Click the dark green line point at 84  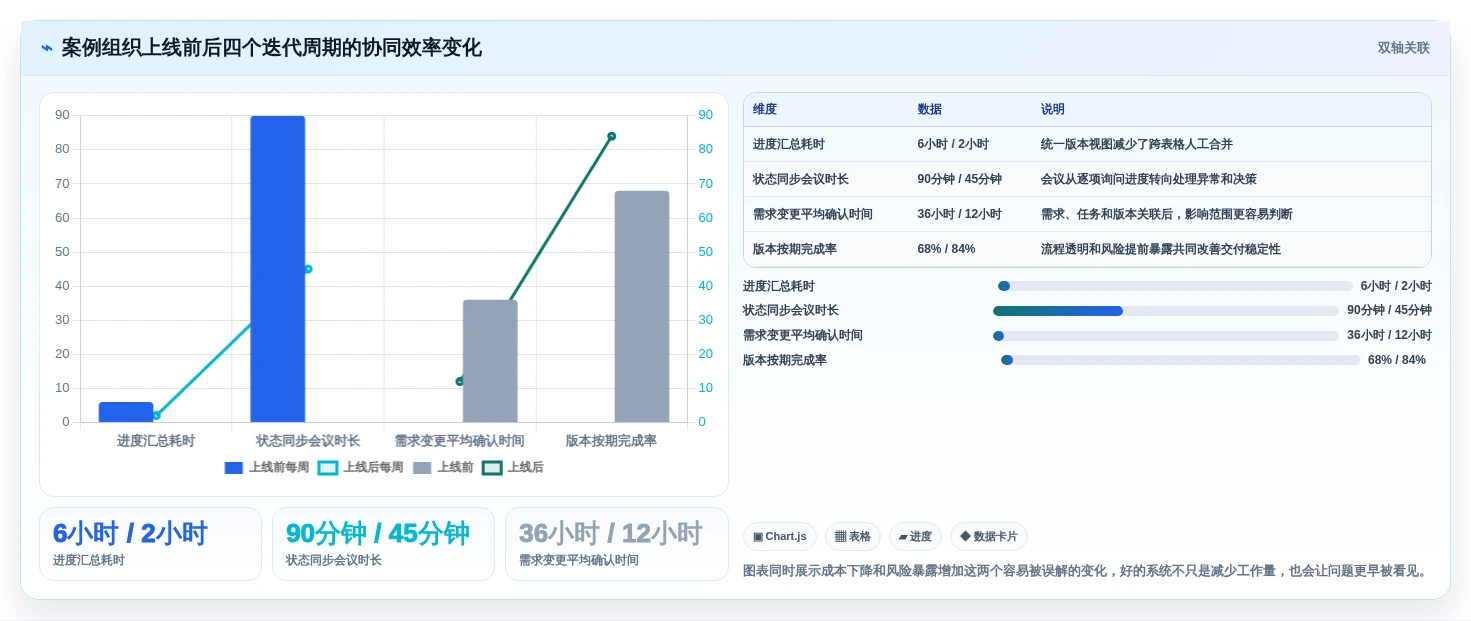point(611,136)
